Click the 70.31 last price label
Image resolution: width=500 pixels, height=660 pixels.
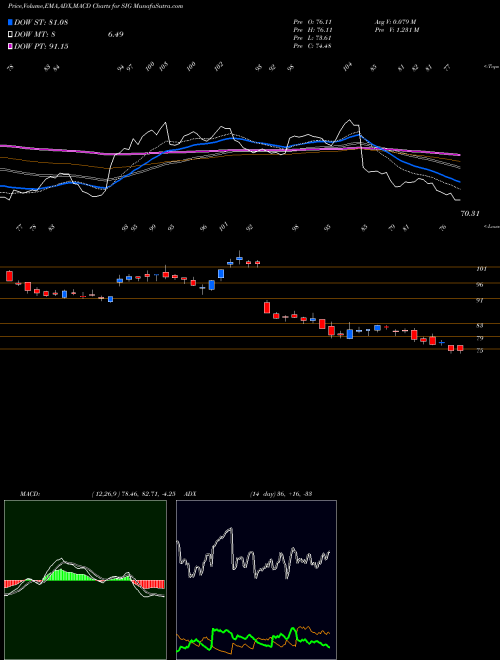[x=470, y=214]
